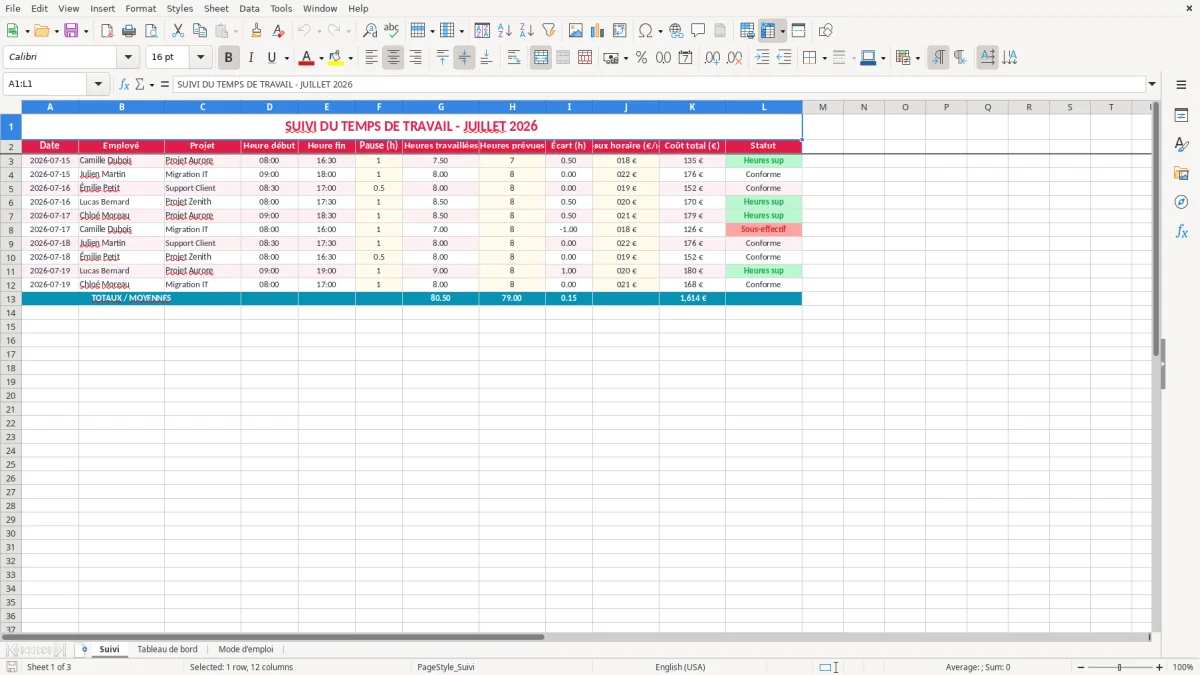The image size is (1200, 675).
Task: Click the Add Decimal Place icon
Action: tap(712, 58)
